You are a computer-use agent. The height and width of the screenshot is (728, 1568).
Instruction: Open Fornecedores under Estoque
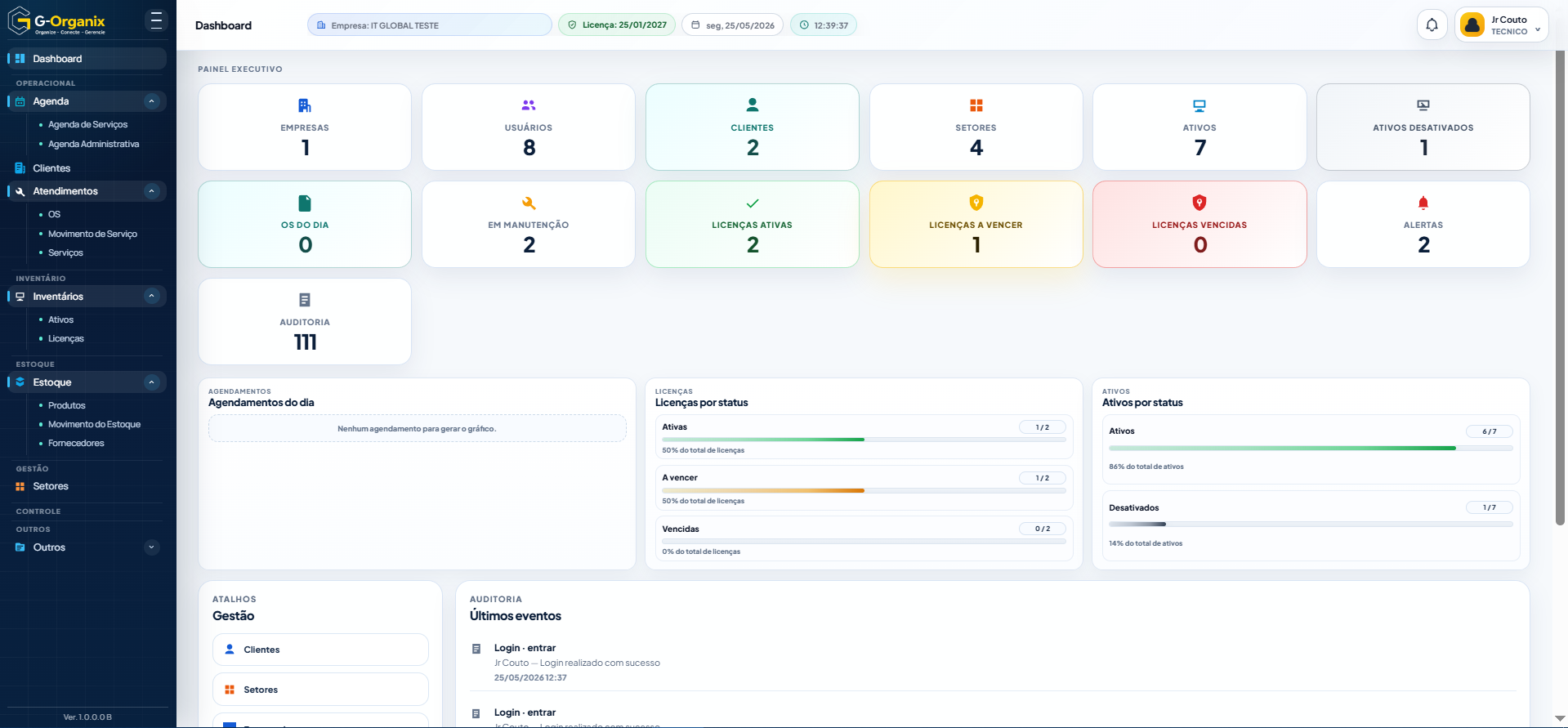click(x=76, y=443)
